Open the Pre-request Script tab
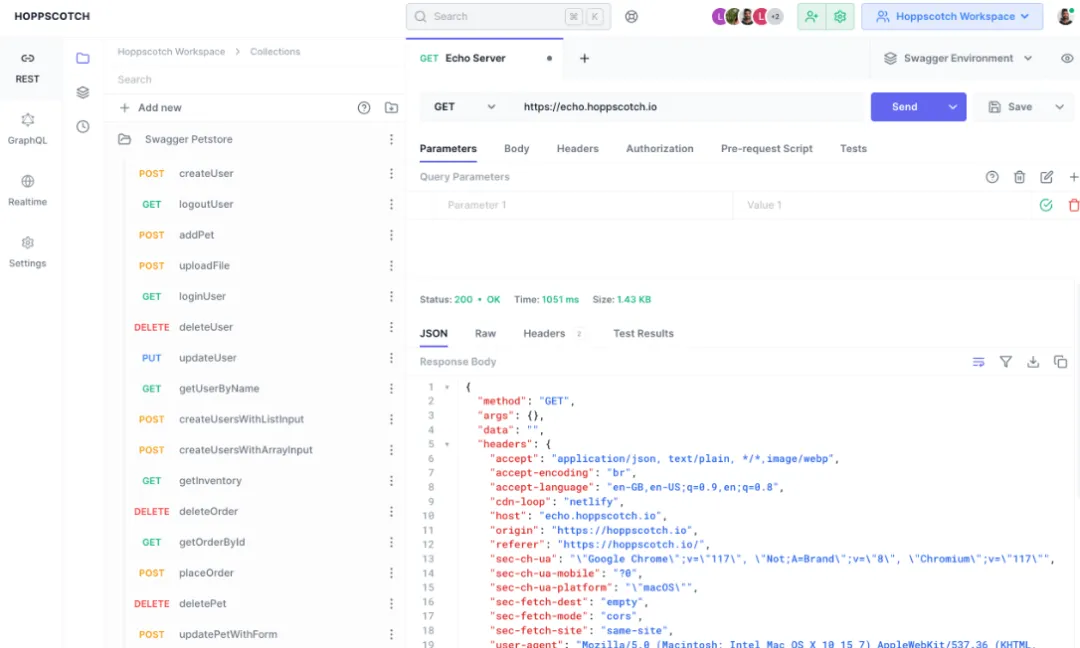1080x648 pixels. point(767,149)
